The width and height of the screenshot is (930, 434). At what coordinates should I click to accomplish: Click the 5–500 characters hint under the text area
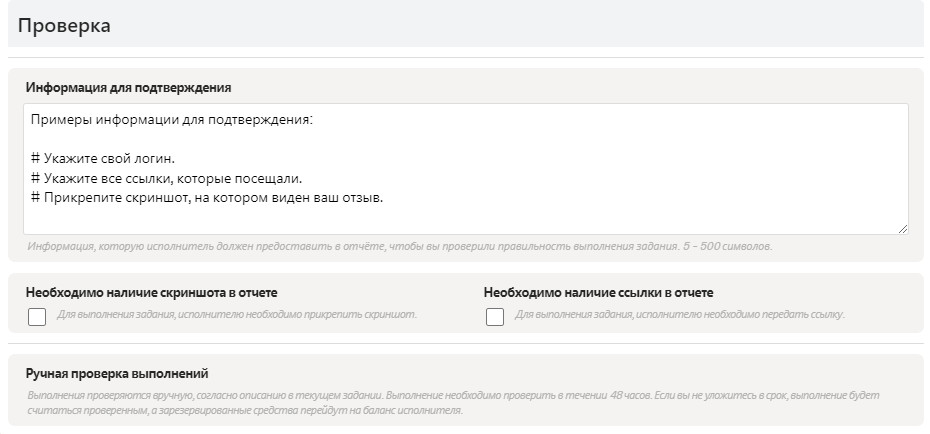point(400,246)
